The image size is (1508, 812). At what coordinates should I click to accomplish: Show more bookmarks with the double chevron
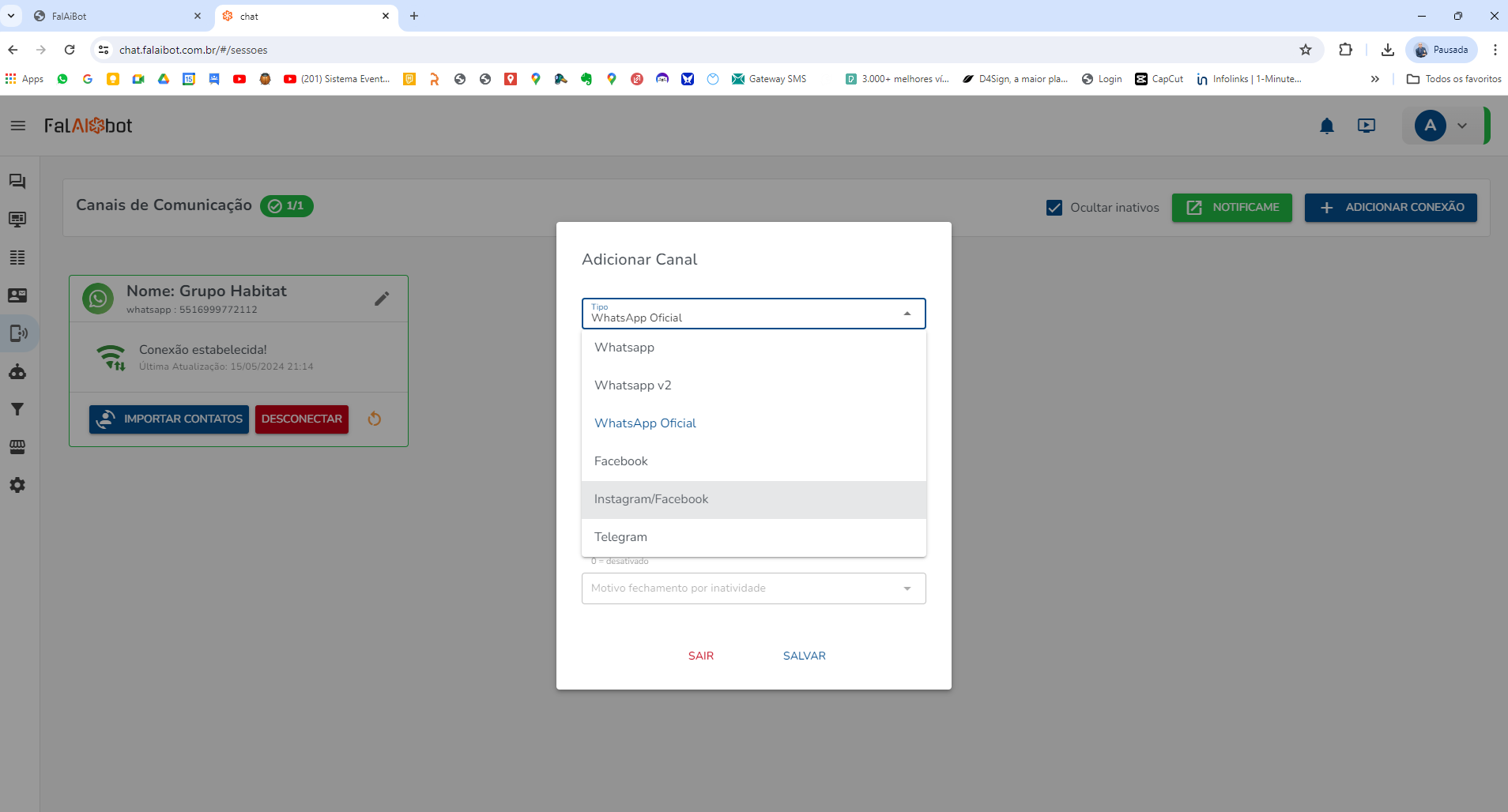(1375, 79)
